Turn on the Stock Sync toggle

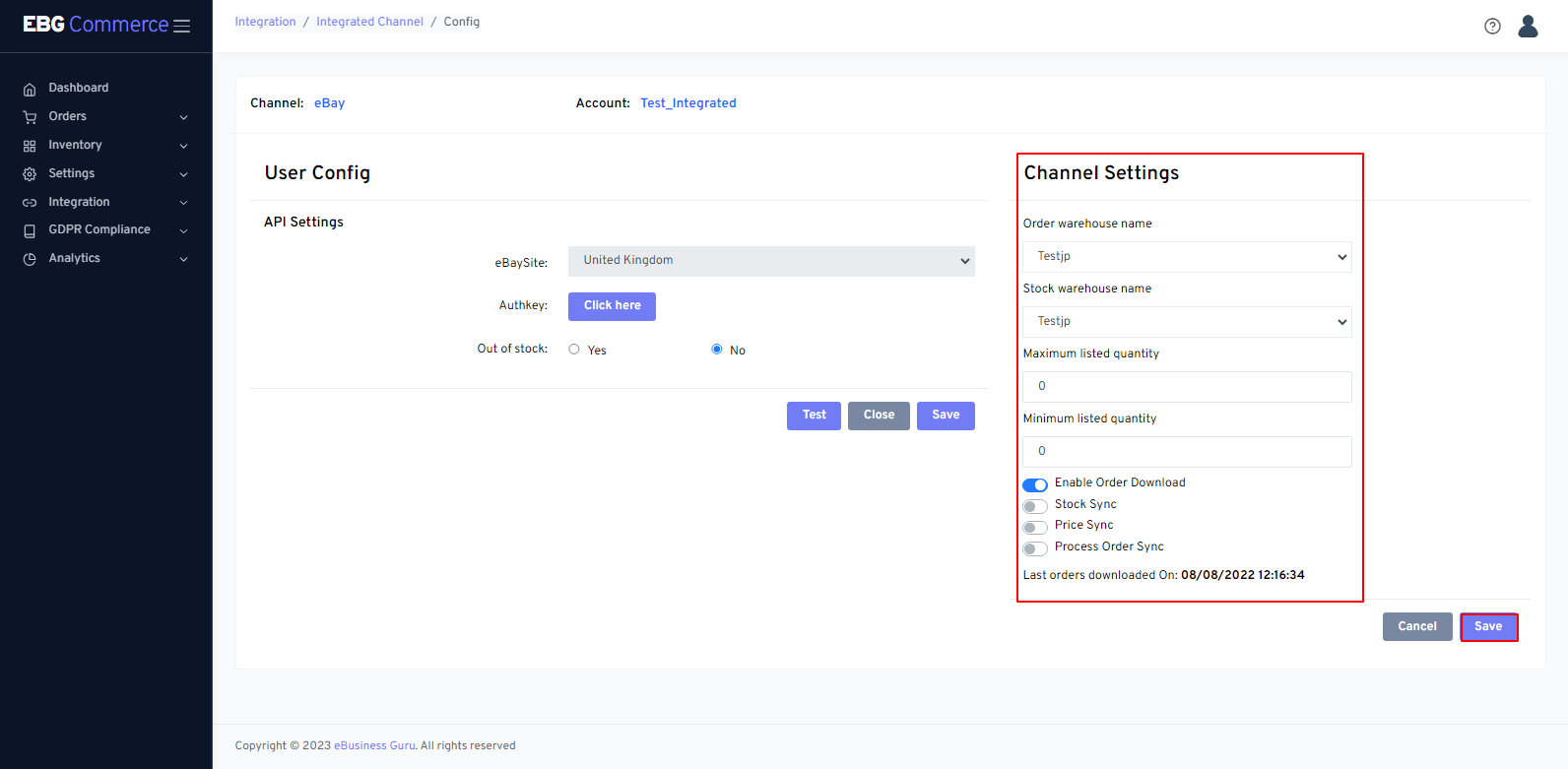coord(1034,506)
